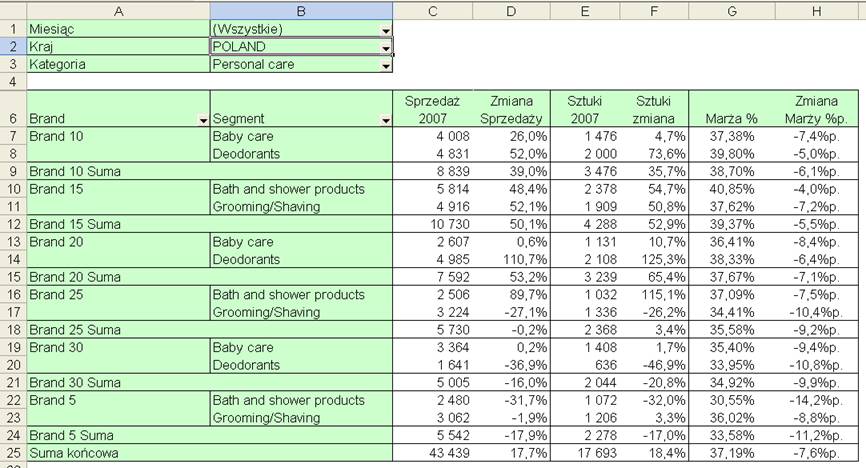Click the Brand 15 label cell
Screen dimensions: 866x468
(118, 189)
